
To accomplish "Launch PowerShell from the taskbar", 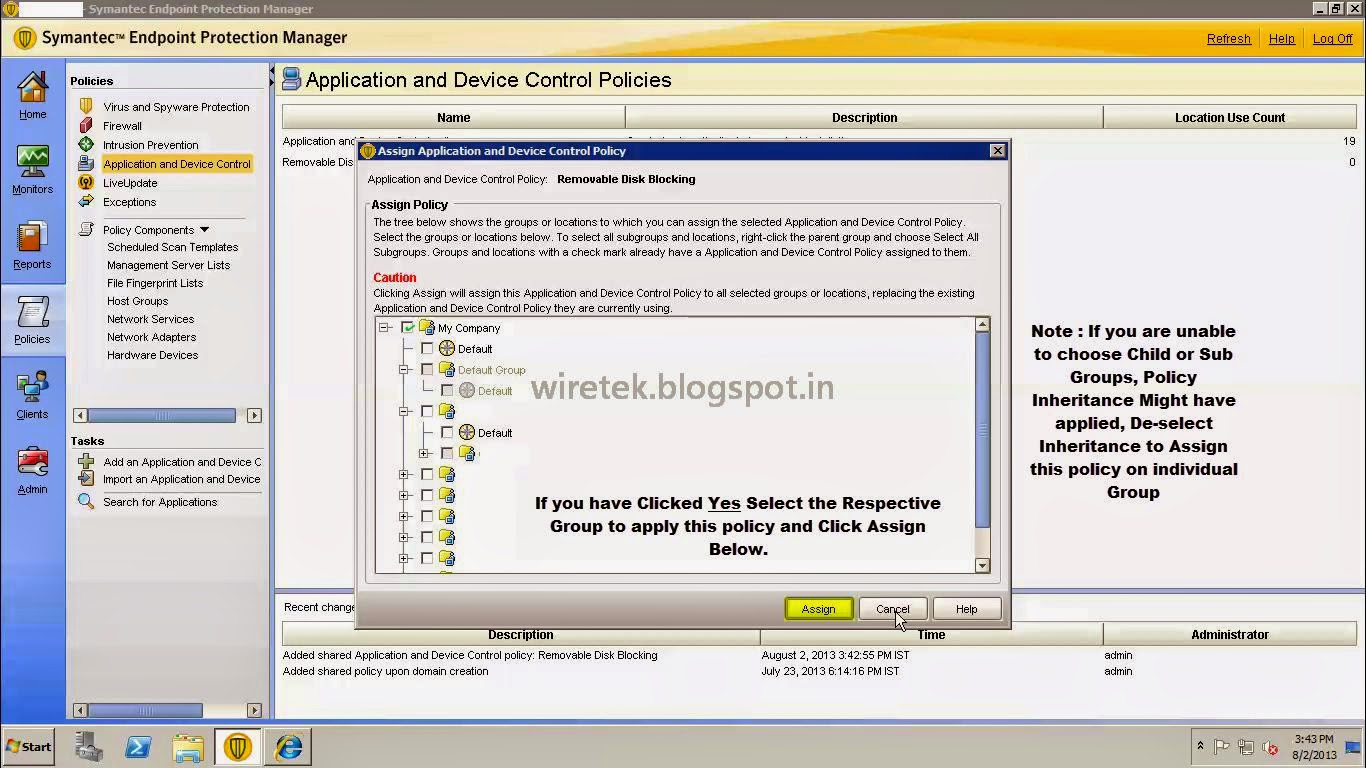I will click(138, 746).
